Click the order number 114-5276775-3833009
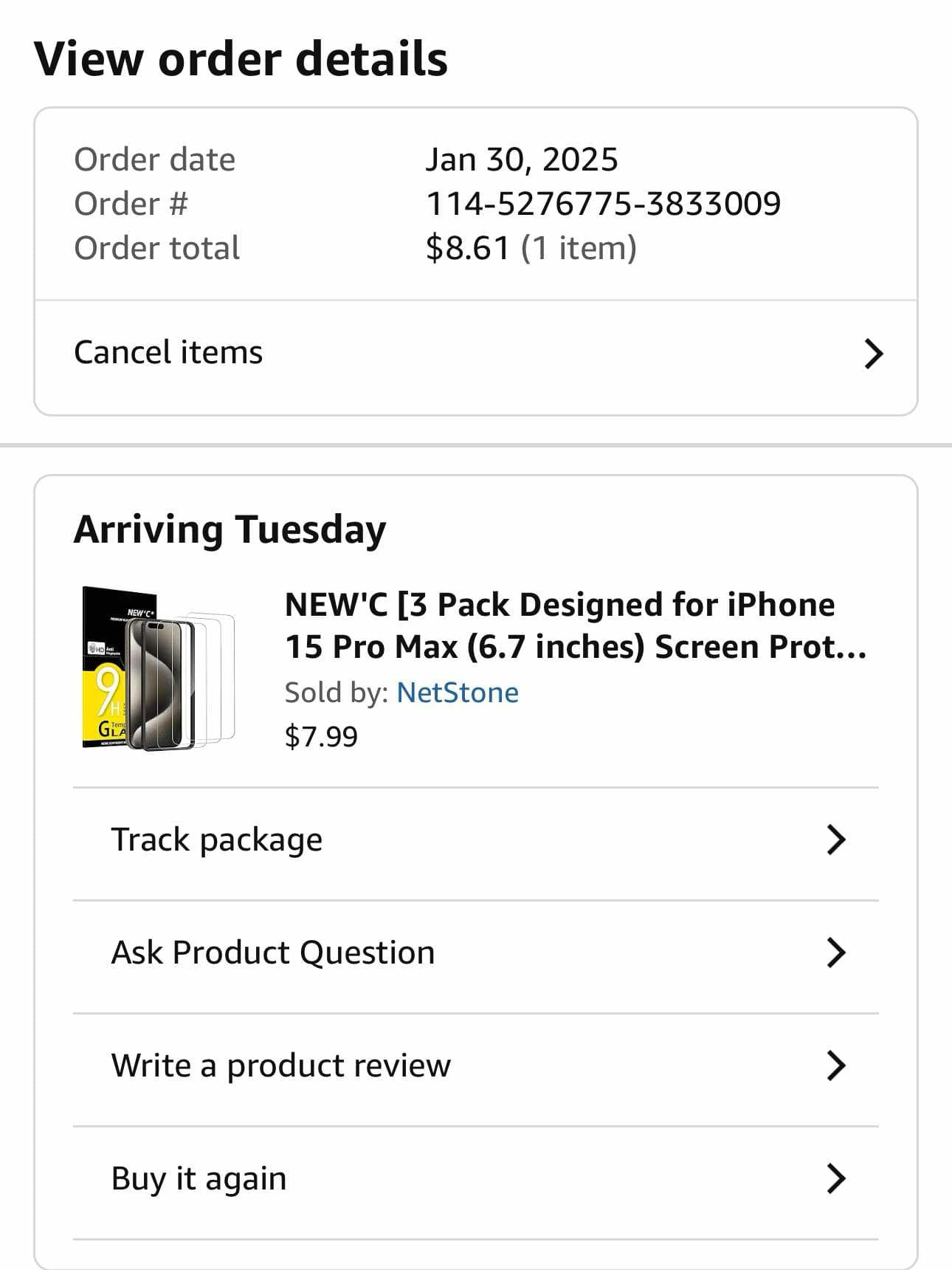The width and height of the screenshot is (952, 1270). 603,204
